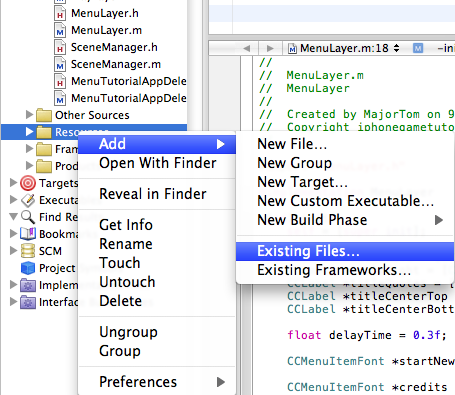Click the blue M method icon in navigation bar

[418, 48]
